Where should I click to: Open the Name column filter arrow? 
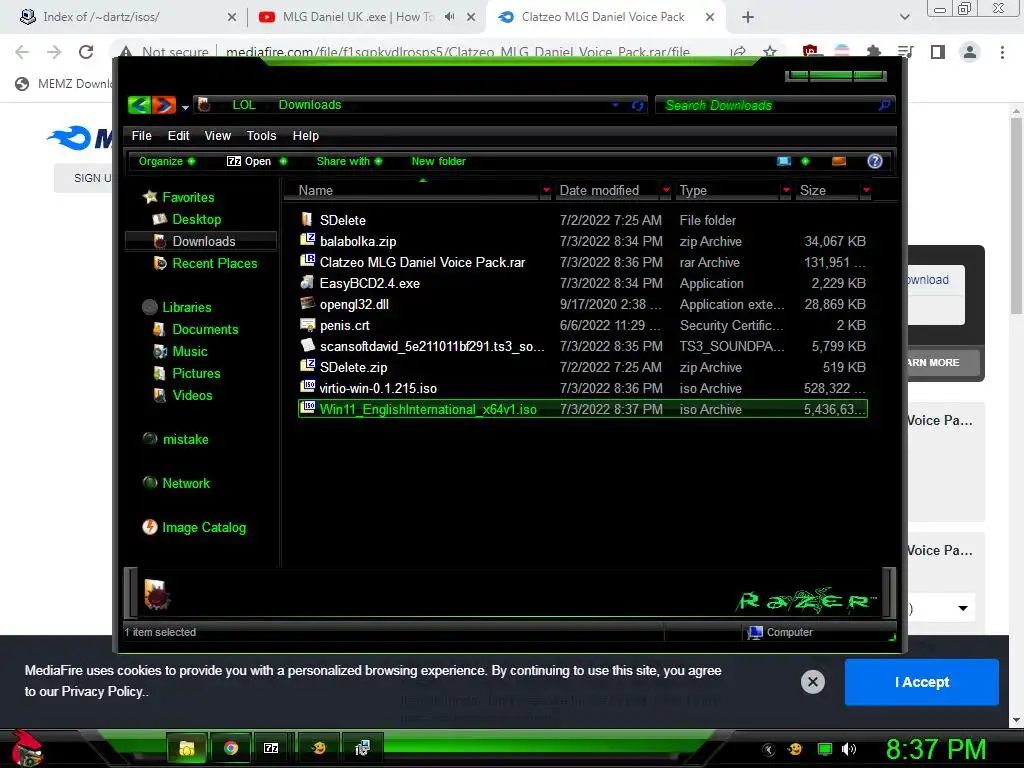[x=546, y=191]
